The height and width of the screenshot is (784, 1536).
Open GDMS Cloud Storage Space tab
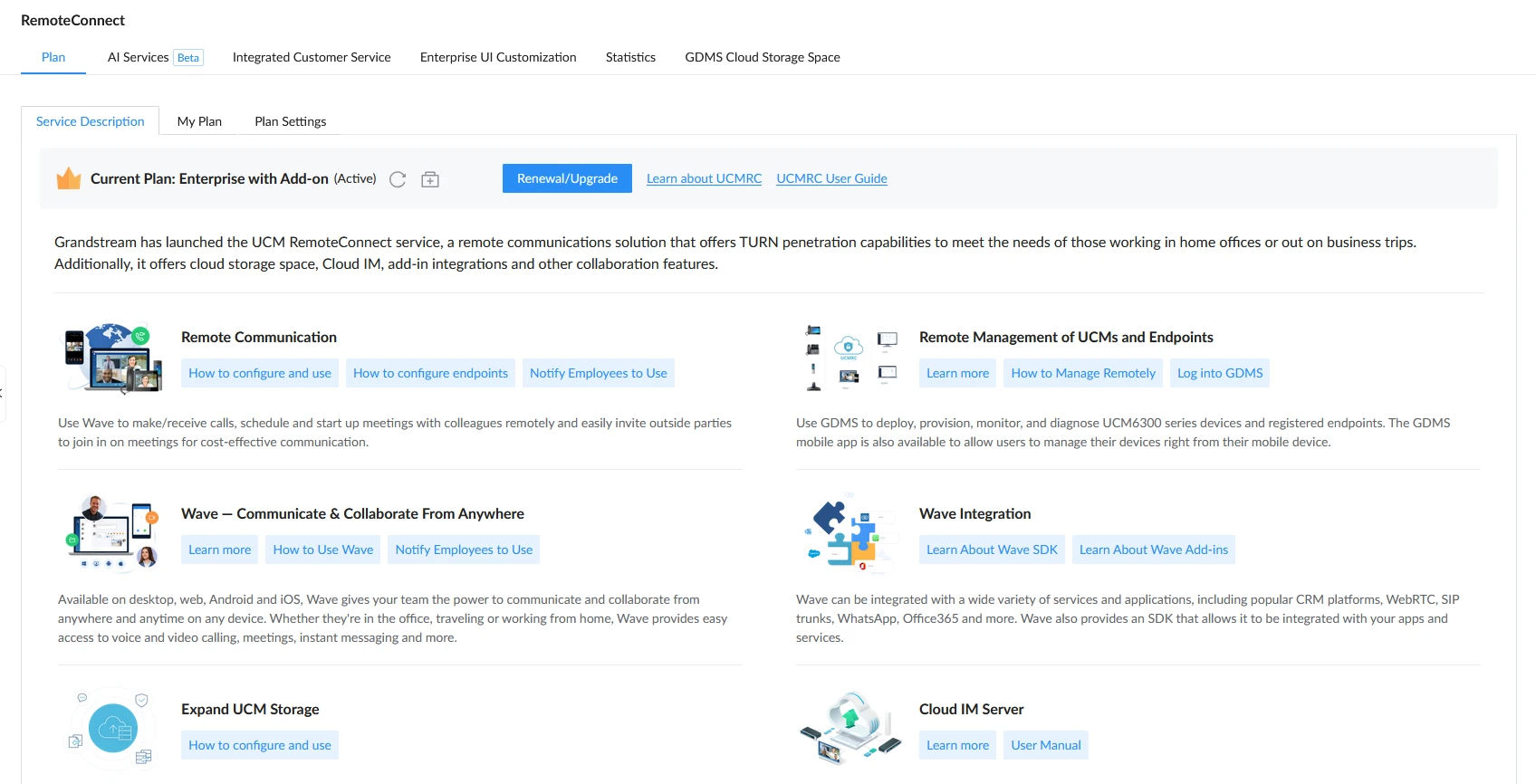[x=763, y=57]
